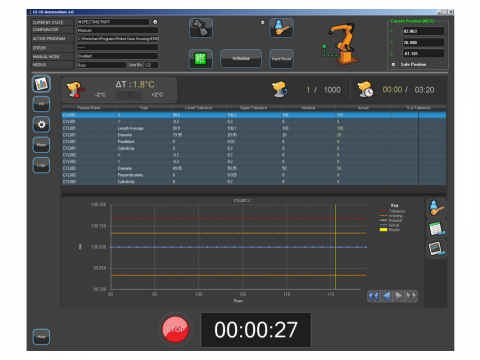Click the Z position value field
Image resolution: width=480 pixels, height=360 pixels.
423,53
